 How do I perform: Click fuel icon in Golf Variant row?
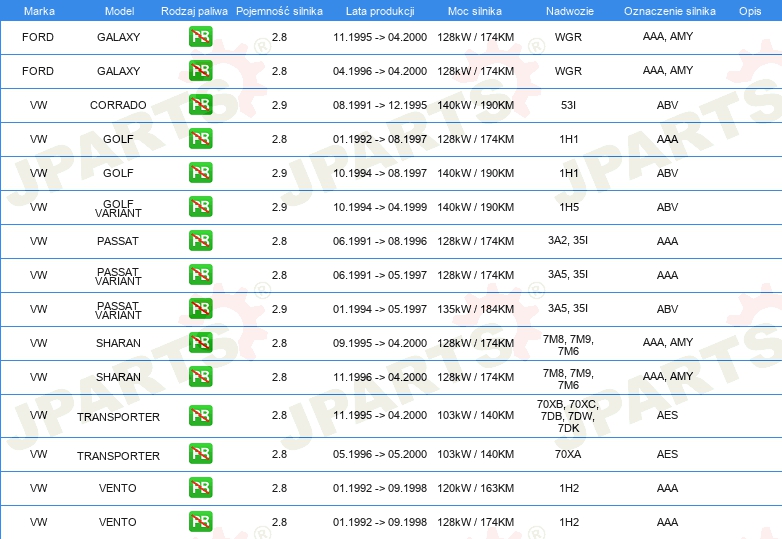(x=200, y=206)
